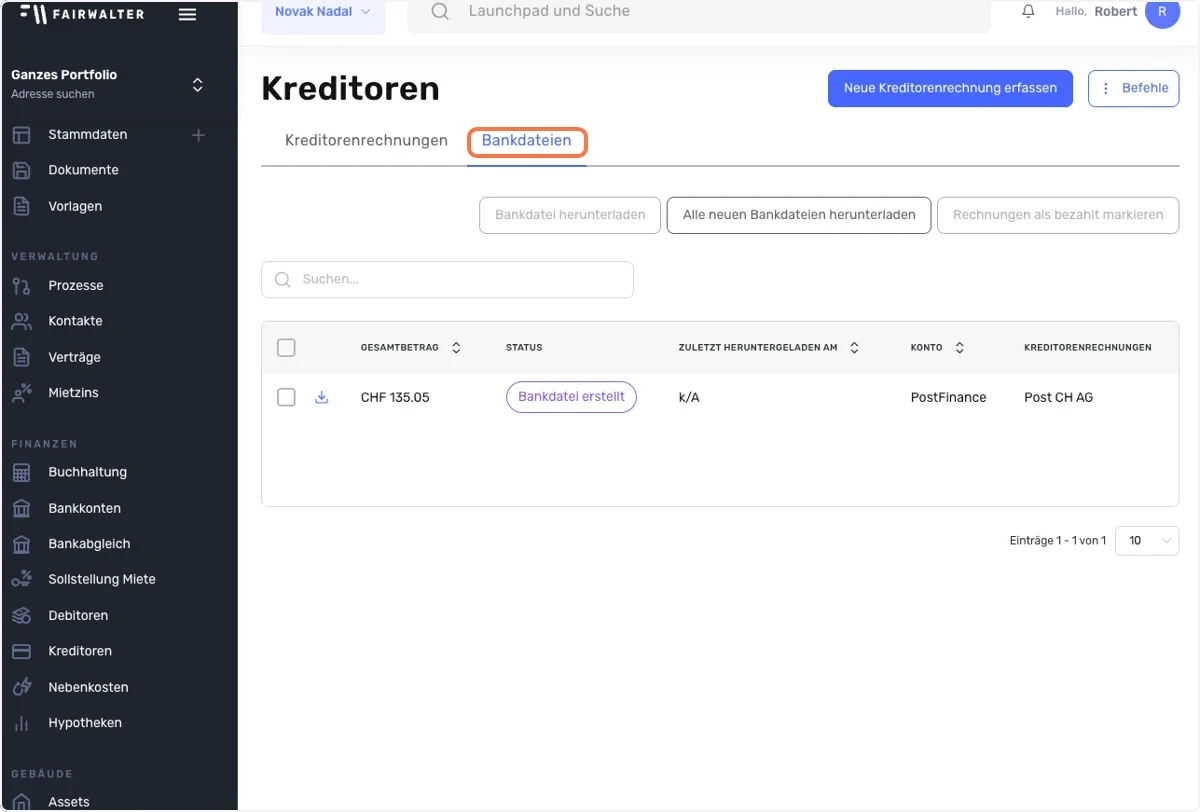The width and height of the screenshot is (1200, 812).
Task: Click Rechnungen als bezahlt markieren
Action: point(1058,215)
